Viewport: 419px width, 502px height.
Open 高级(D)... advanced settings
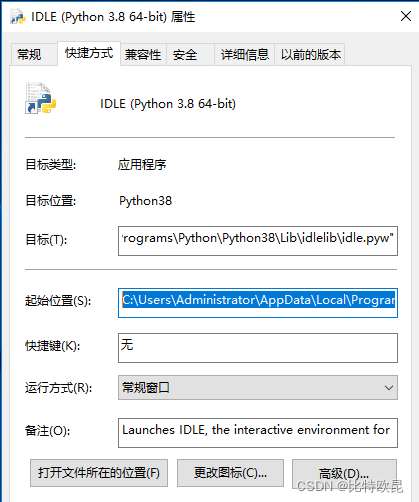tap(344, 473)
